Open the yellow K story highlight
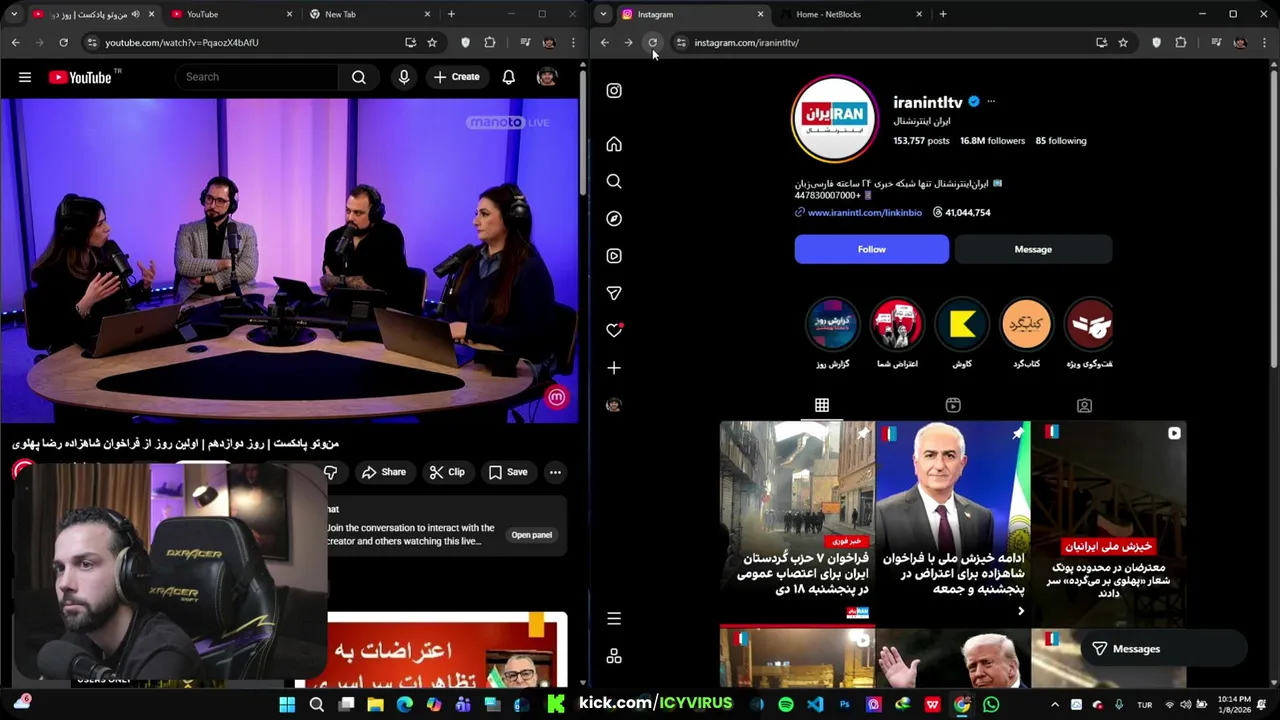Screen dimensions: 1280x720 pyautogui.click(x=962, y=324)
